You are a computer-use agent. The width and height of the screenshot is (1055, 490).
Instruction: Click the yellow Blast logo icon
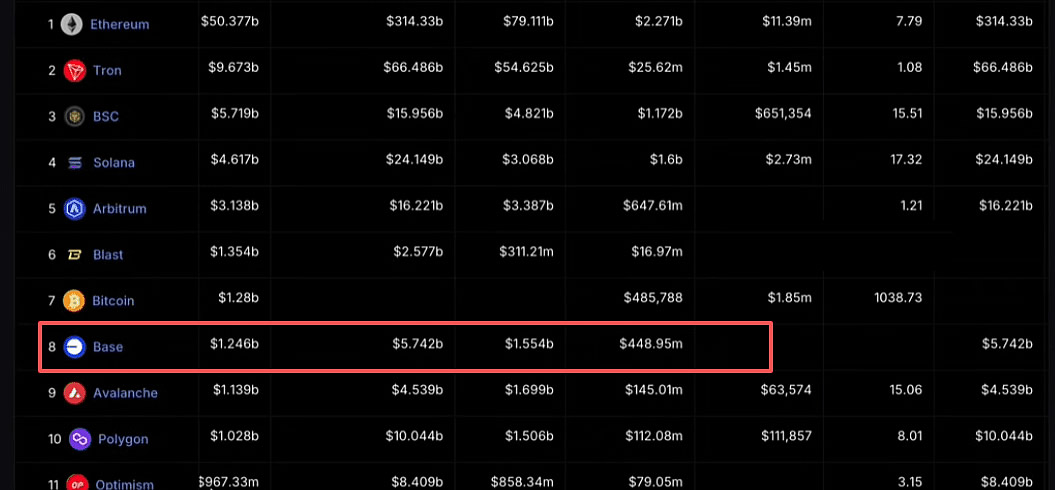[75, 255]
